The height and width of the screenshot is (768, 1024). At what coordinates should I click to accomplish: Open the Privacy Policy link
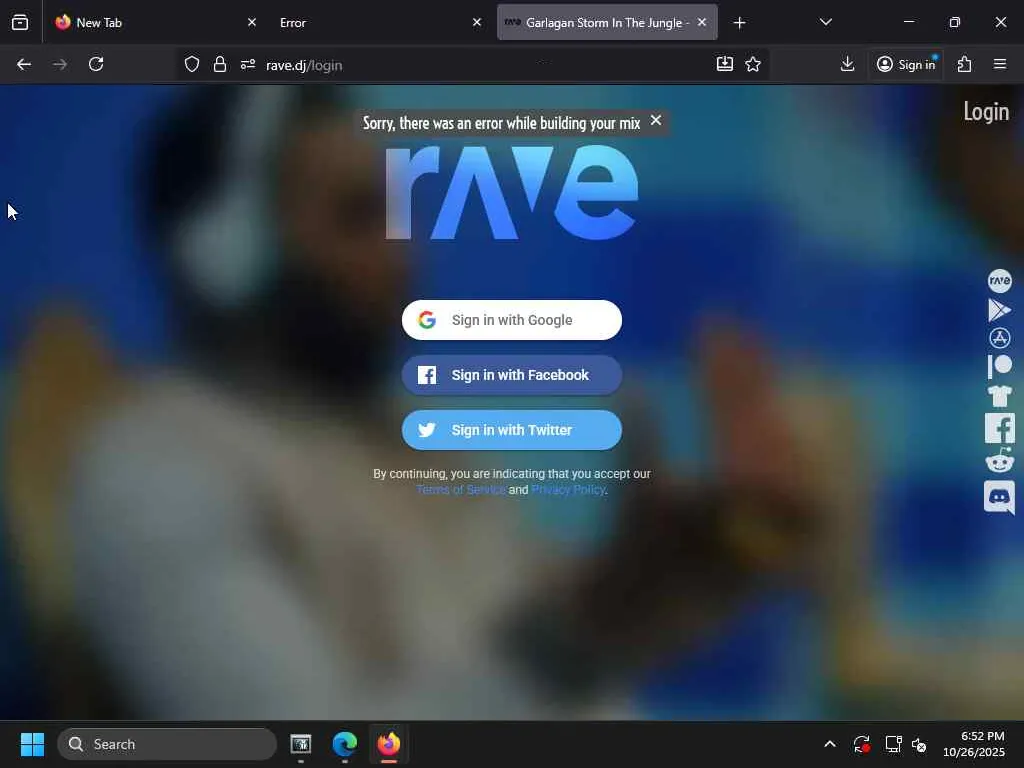click(568, 490)
